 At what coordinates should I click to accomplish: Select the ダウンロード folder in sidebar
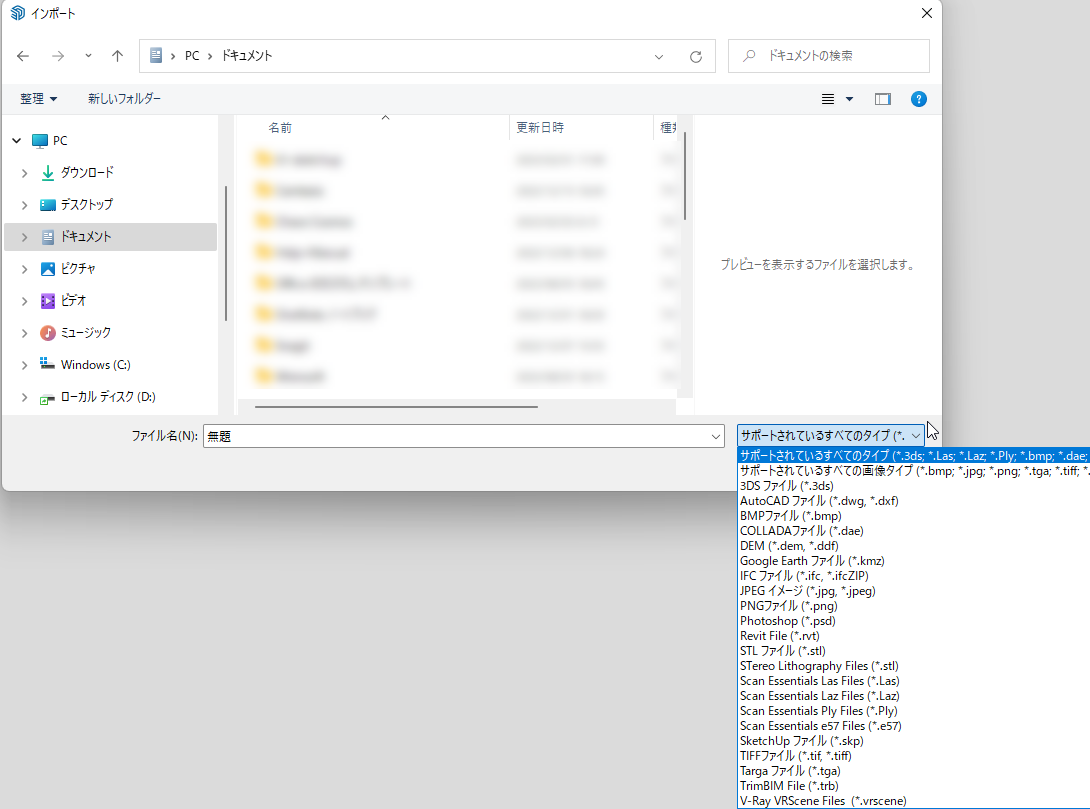[87, 173]
